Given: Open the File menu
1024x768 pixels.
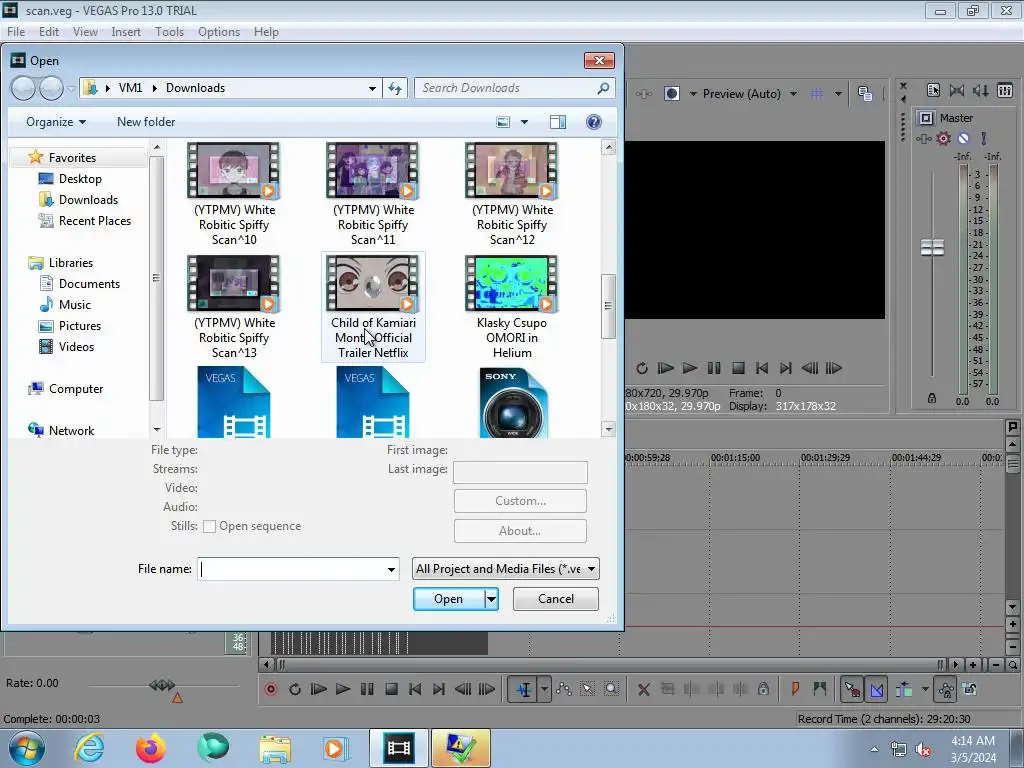Looking at the screenshot, I should [x=16, y=32].
